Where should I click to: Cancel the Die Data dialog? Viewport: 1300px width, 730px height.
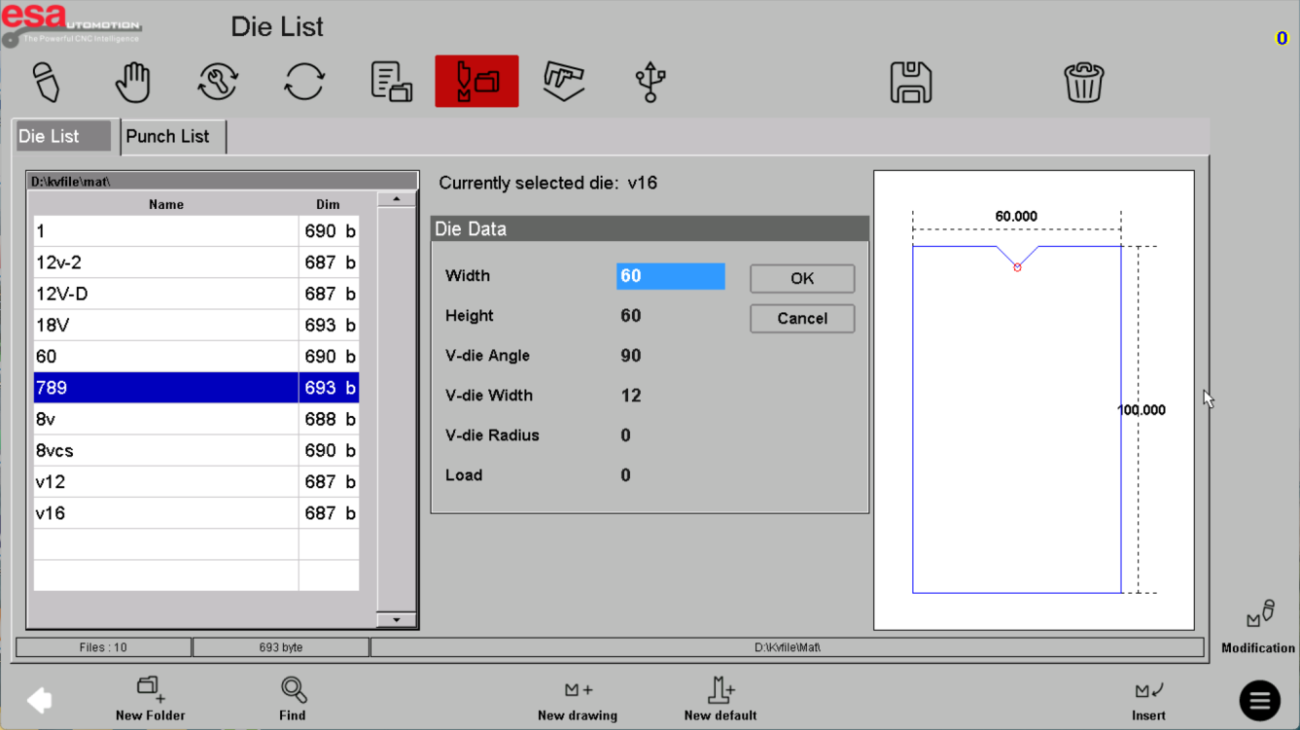coord(802,319)
